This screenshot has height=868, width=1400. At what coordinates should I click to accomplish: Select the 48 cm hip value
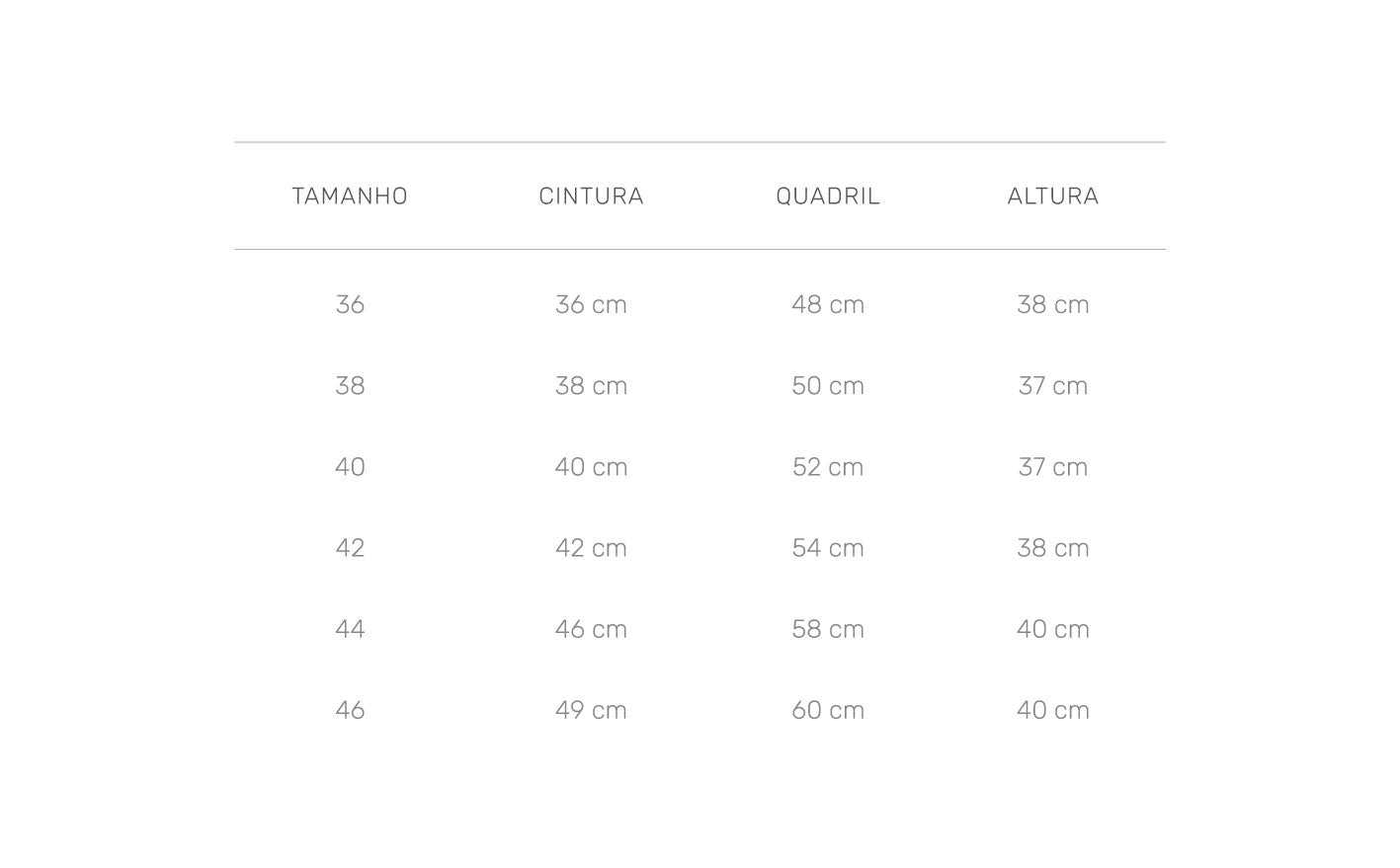[828, 304]
